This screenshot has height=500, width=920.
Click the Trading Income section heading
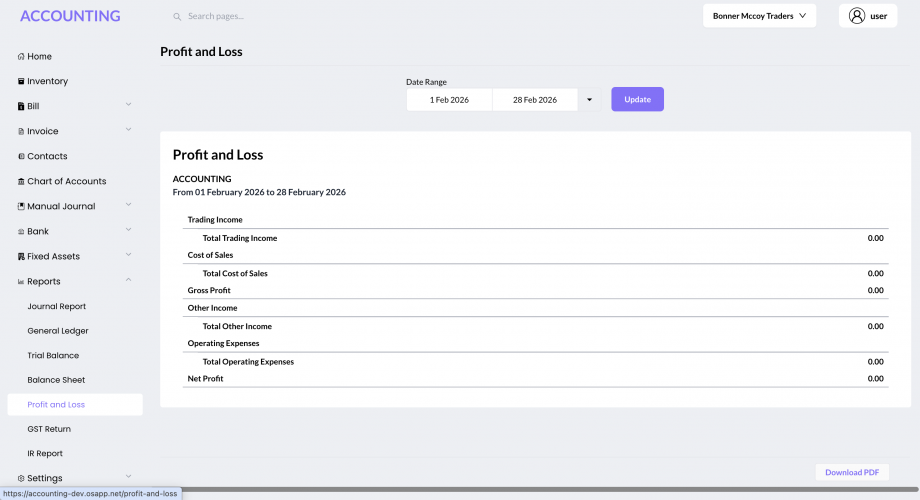point(215,220)
